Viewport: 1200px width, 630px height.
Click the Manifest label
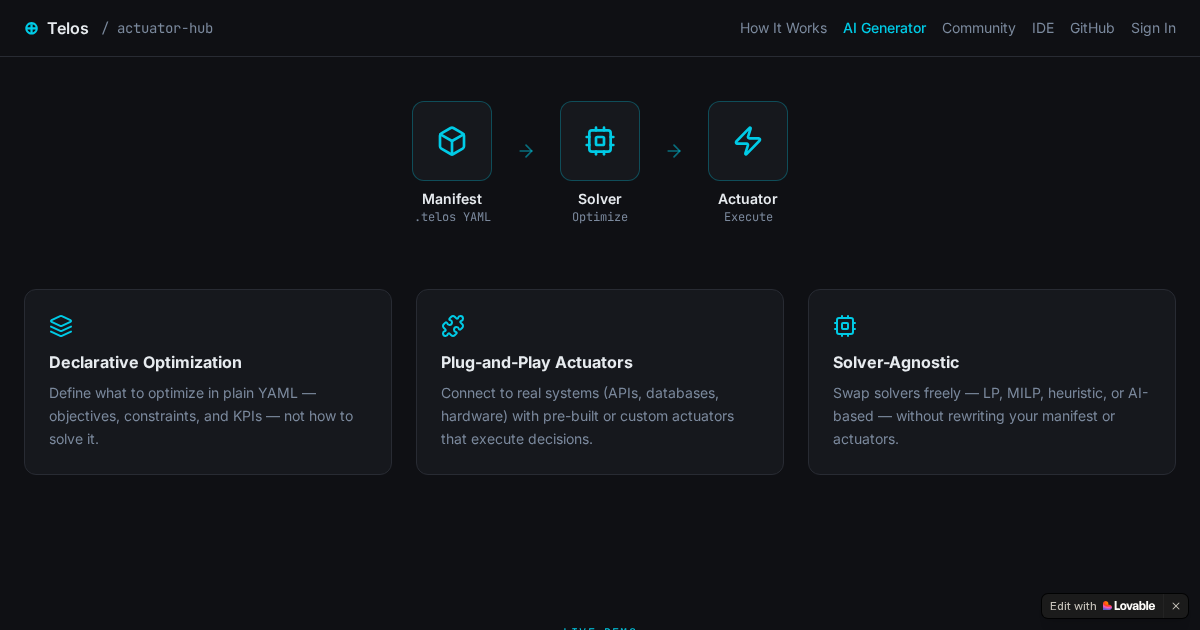[452, 199]
